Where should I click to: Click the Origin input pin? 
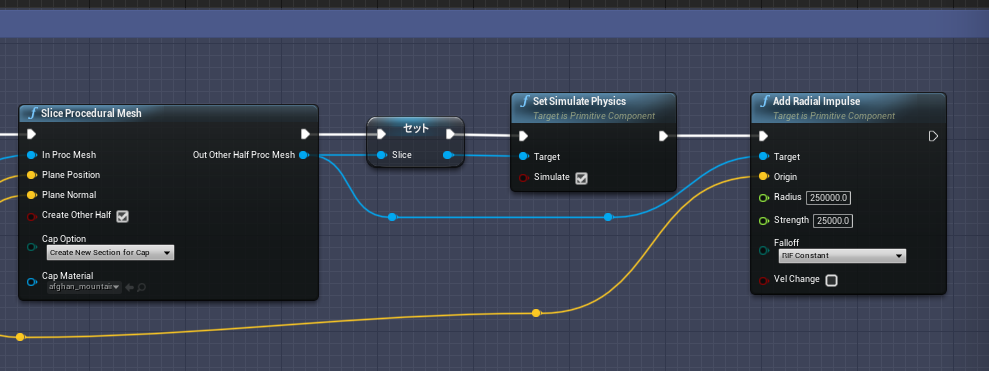[763, 177]
